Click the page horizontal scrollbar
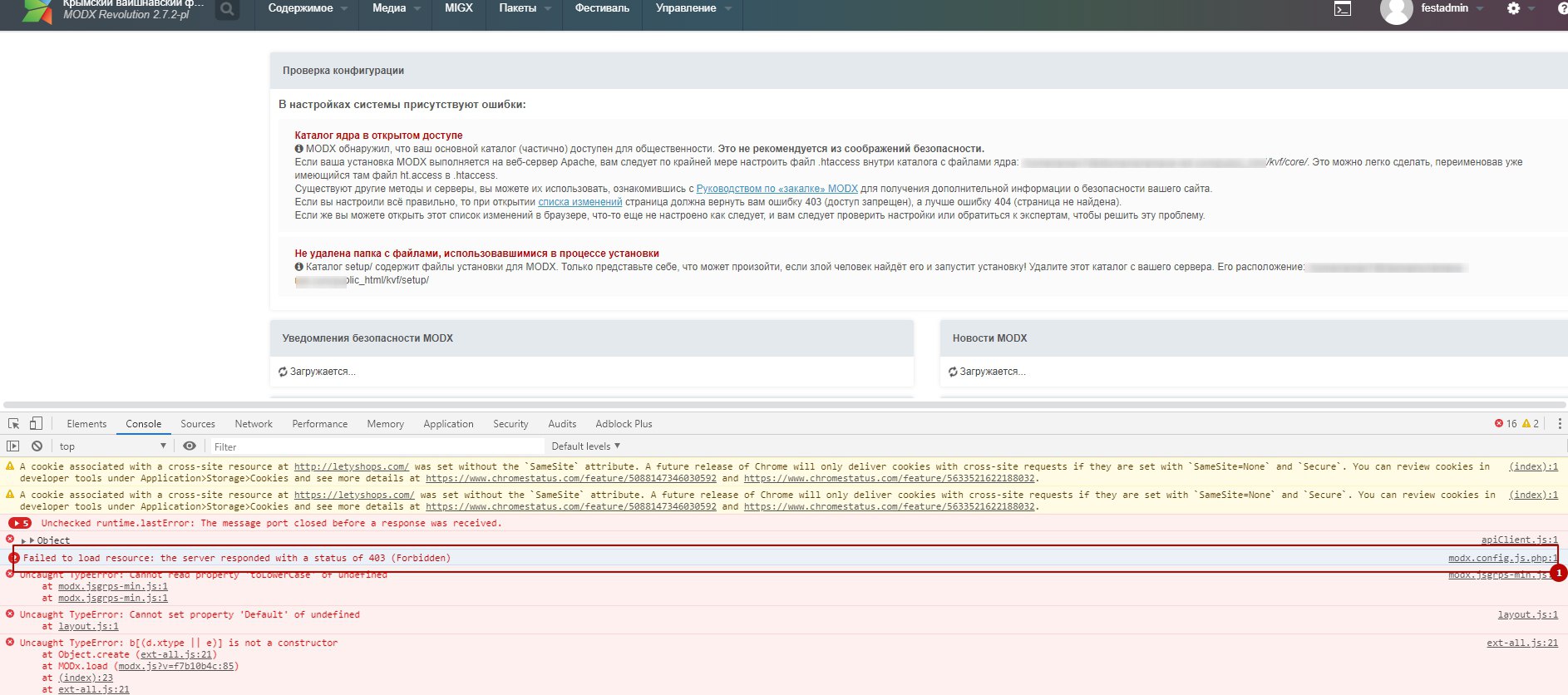Viewport: 1568px width, 695px height. pyautogui.click(x=783, y=406)
